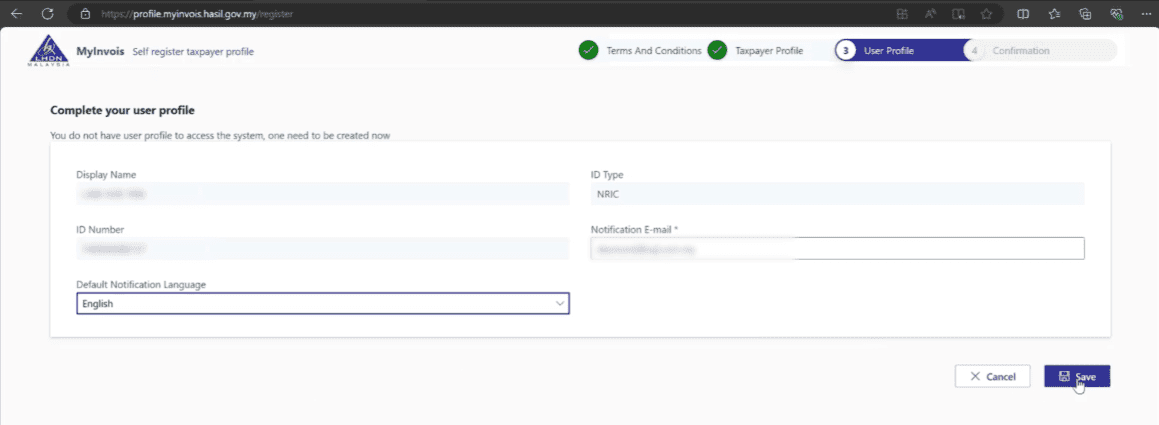Open Immersive reader icon in address bar
Screen dimensions: 1159x425
958,13
